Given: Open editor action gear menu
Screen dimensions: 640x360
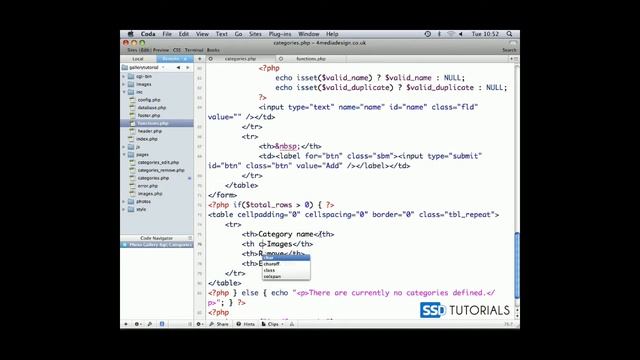Looking at the screenshot, I should pyautogui.click(x=200, y=324).
